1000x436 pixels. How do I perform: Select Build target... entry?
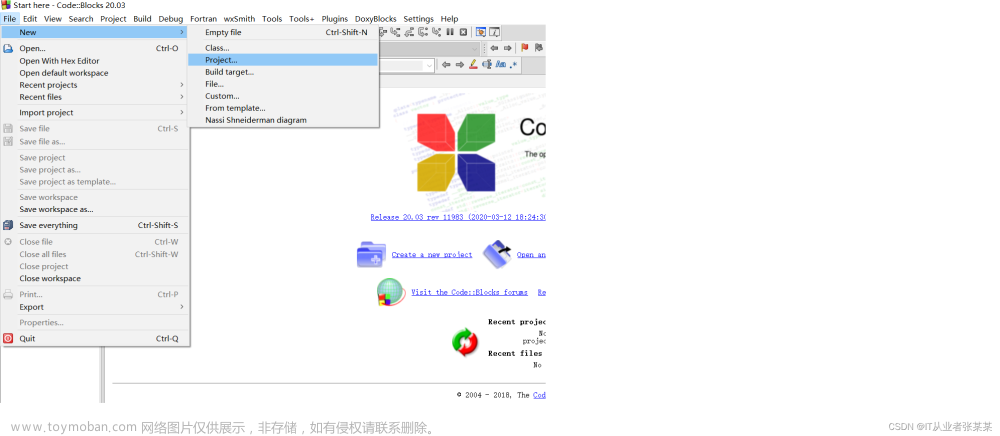click(x=283, y=72)
